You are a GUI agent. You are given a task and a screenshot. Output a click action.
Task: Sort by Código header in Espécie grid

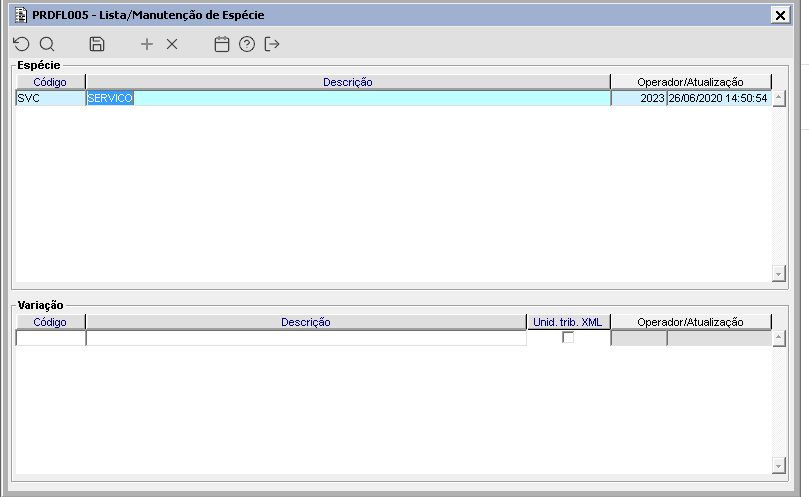[50, 82]
